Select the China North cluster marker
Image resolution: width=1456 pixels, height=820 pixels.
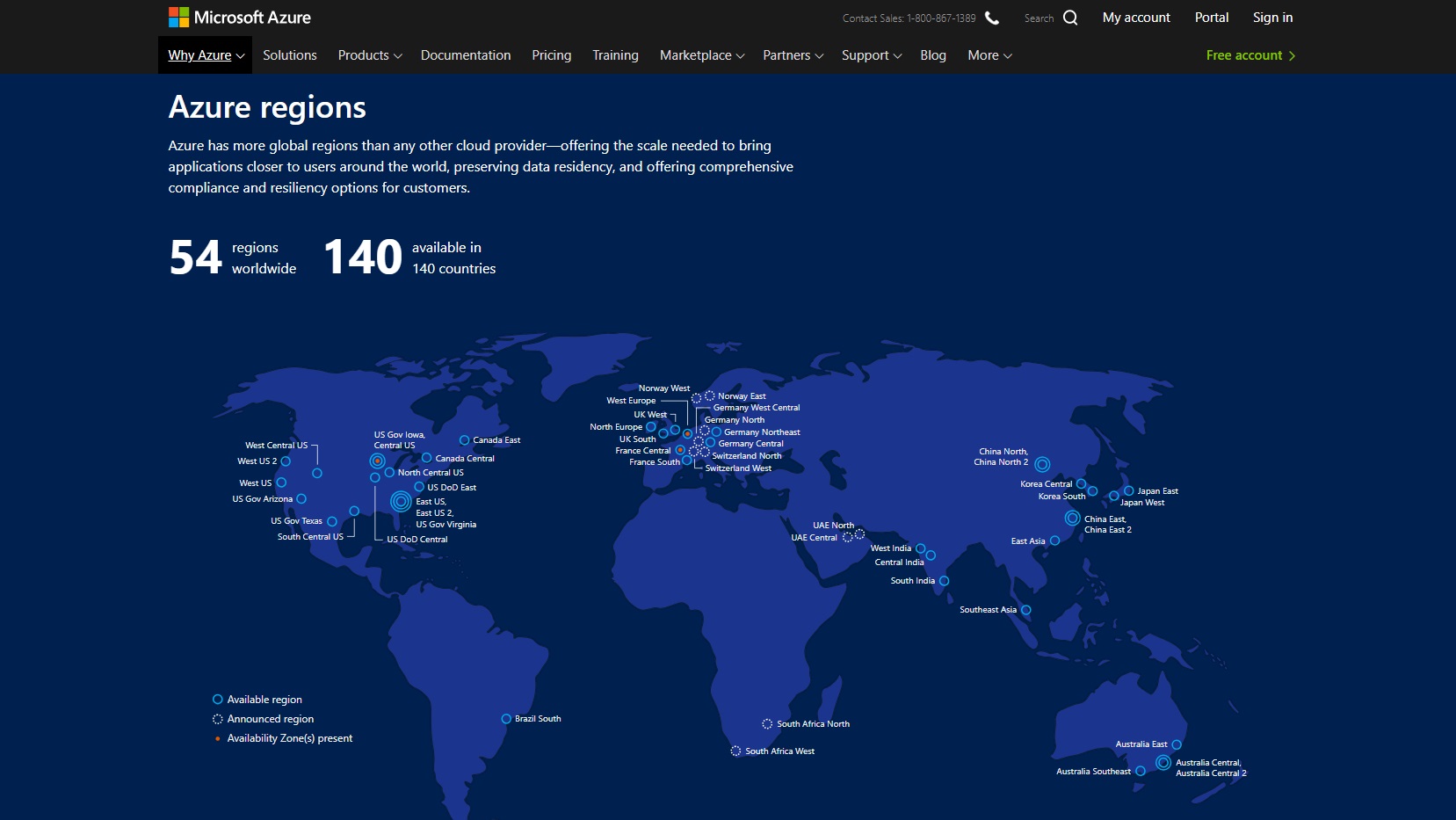tap(1042, 464)
